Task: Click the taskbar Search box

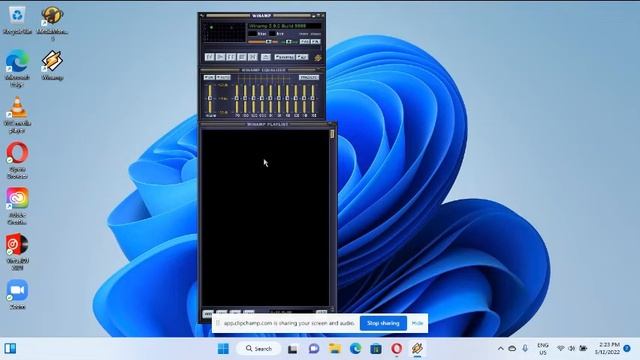Action: click(259, 349)
